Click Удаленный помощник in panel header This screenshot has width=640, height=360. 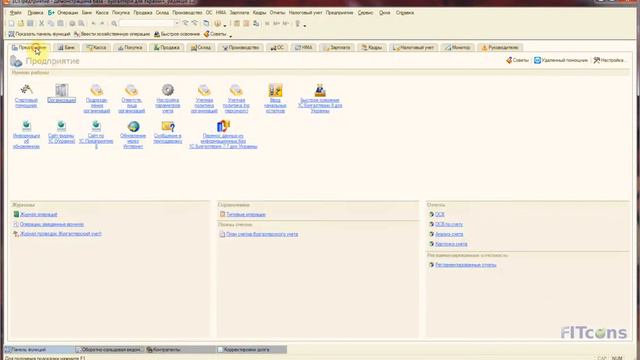561,60
